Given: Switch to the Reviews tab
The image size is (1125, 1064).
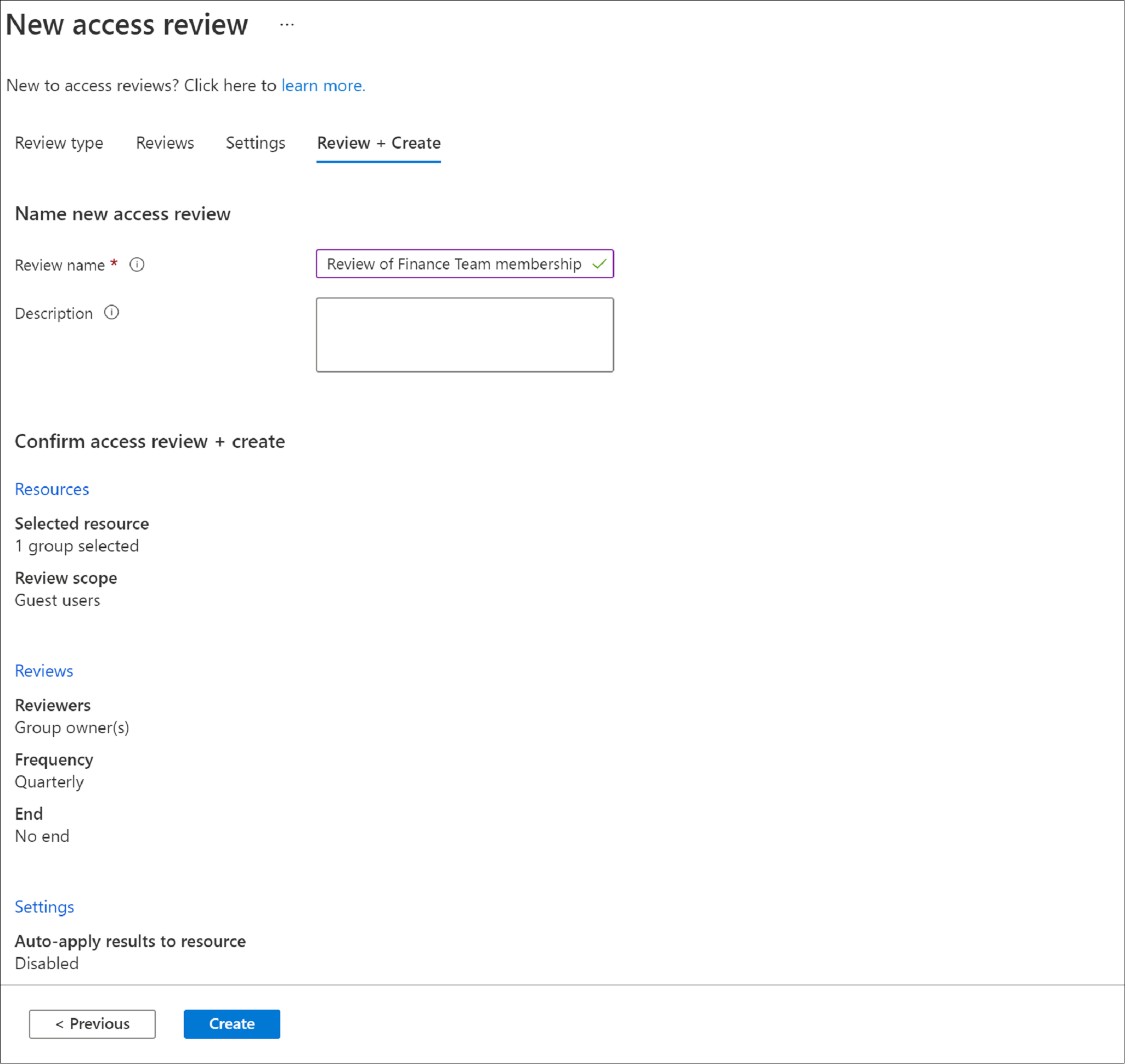Looking at the screenshot, I should point(165,142).
